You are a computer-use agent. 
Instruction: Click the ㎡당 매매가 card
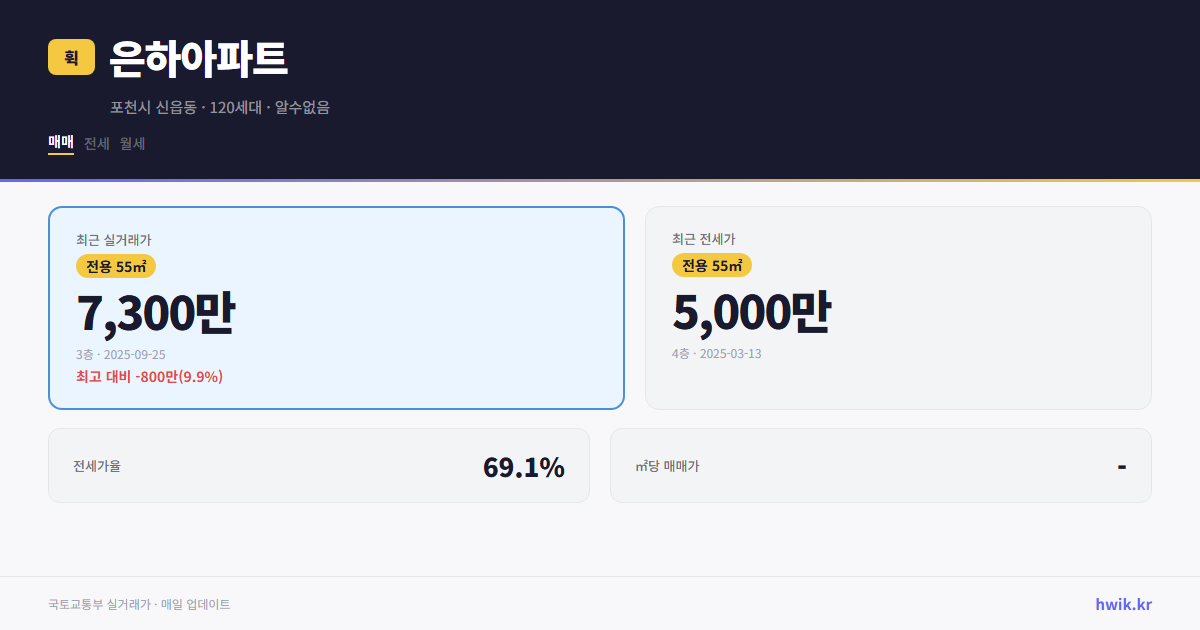click(x=880, y=465)
